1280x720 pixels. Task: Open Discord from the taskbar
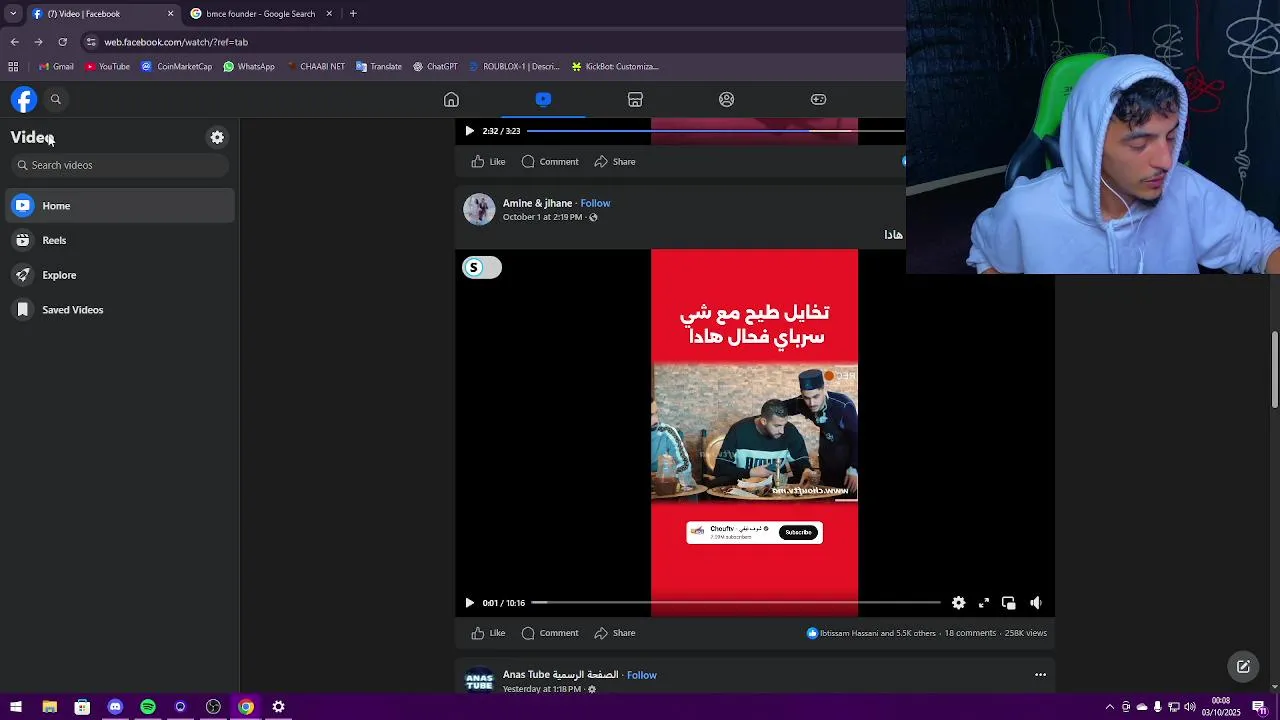click(x=115, y=707)
